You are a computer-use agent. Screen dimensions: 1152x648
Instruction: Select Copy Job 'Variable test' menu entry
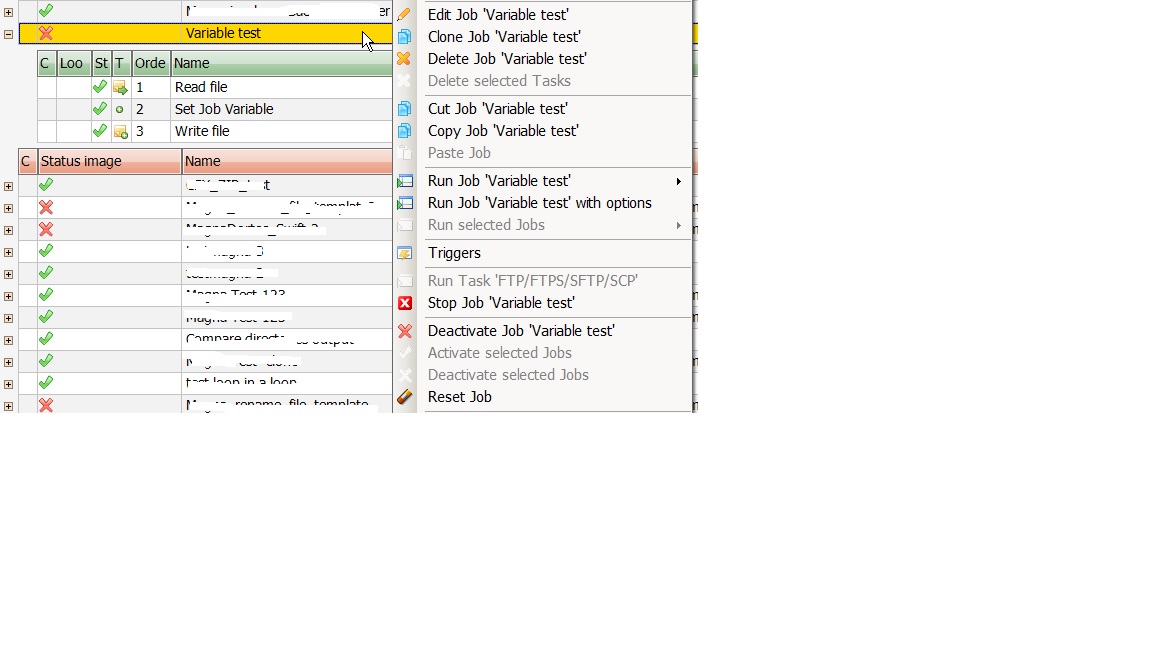[503, 131]
